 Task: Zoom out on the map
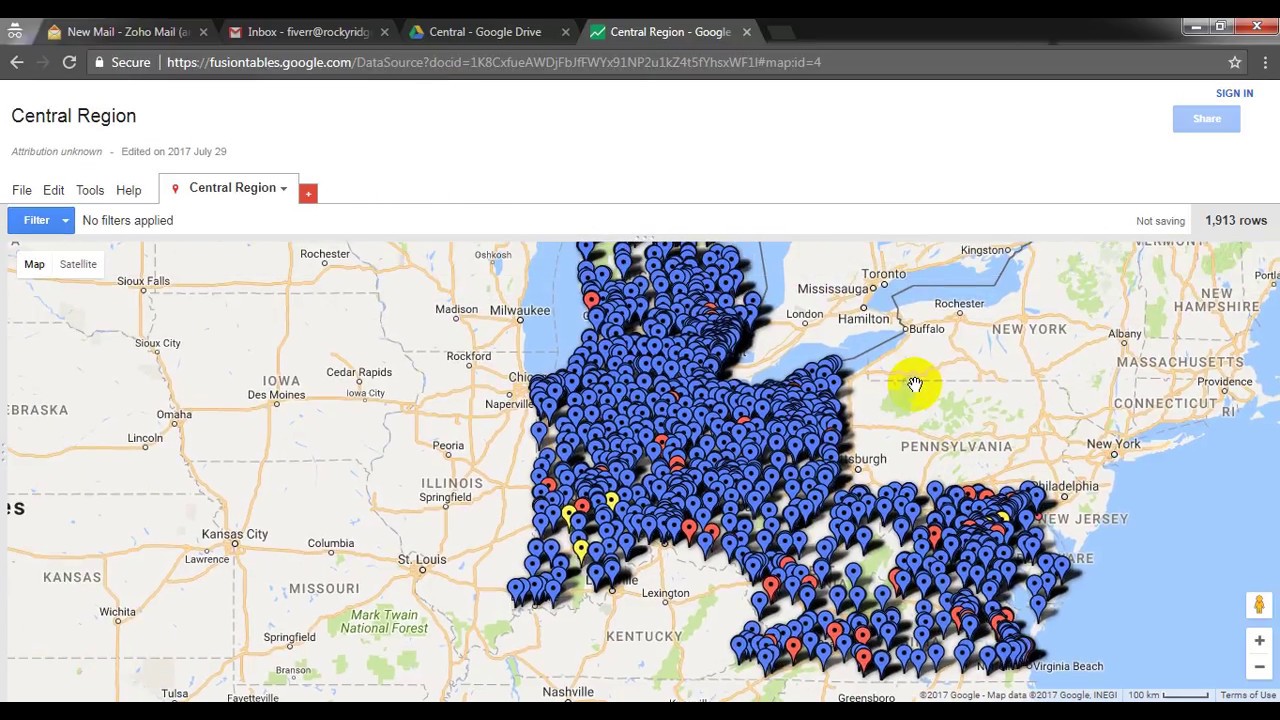[x=1259, y=666]
